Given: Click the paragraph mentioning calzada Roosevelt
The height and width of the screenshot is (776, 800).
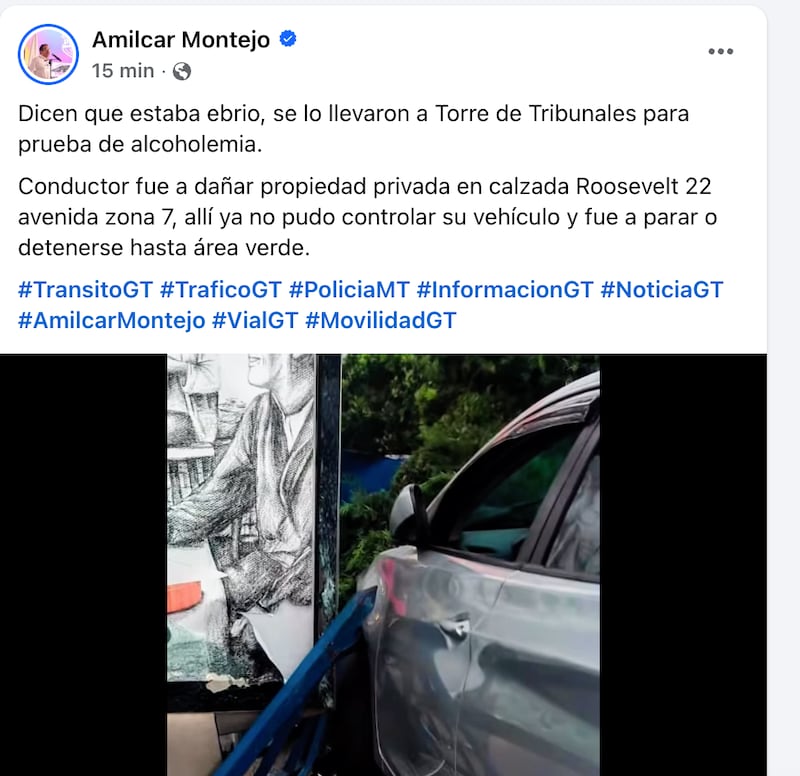Looking at the screenshot, I should coord(368,217).
